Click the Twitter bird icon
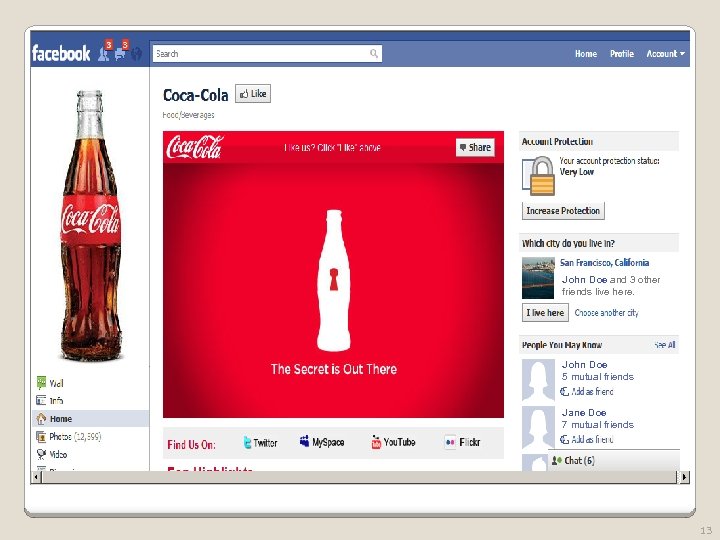Viewport: 720px width, 540px height. click(247, 443)
